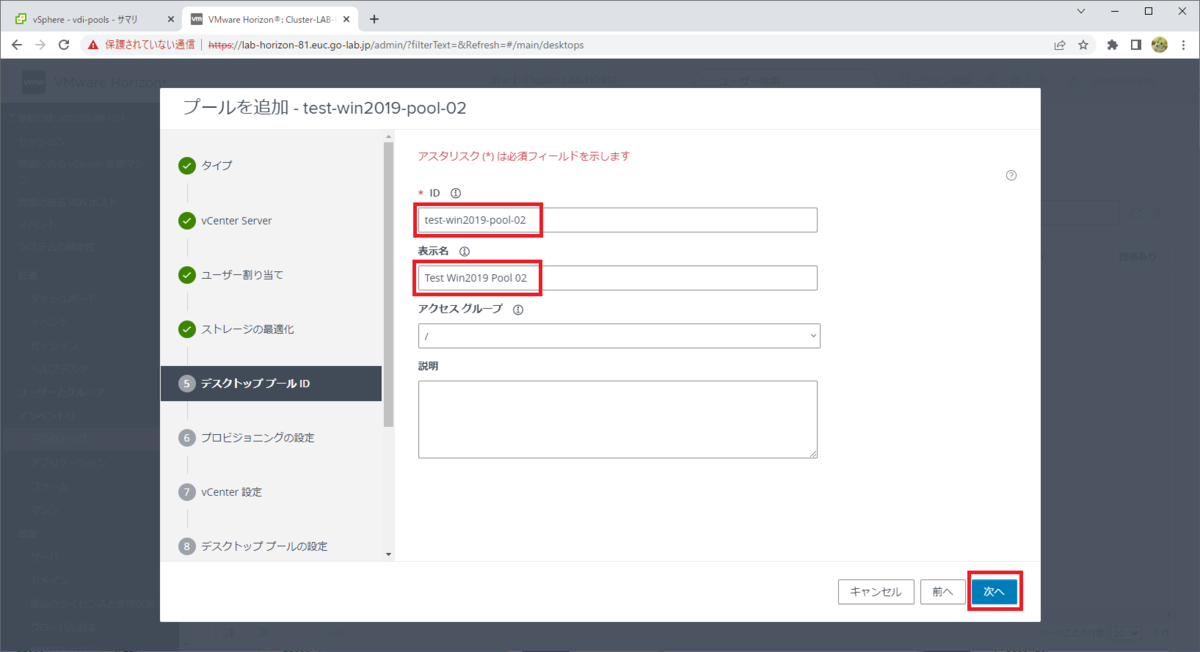The height and width of the screenshot is (652, 1200).
Task: Click the ID input field
Action: click(x=618, y=220)
